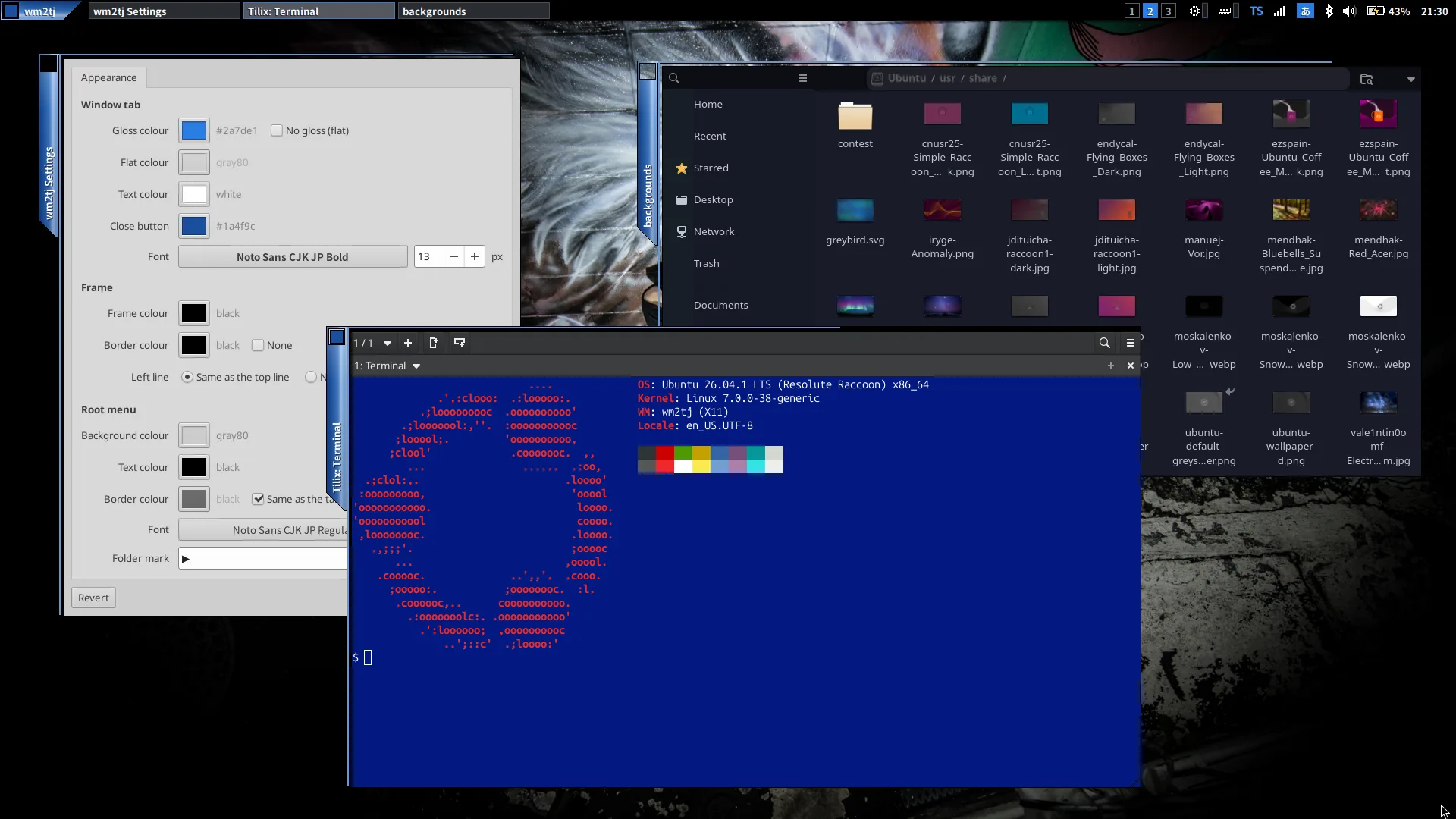
Task: Click the Network icon in the sidebar
Action: coord(682,232)
